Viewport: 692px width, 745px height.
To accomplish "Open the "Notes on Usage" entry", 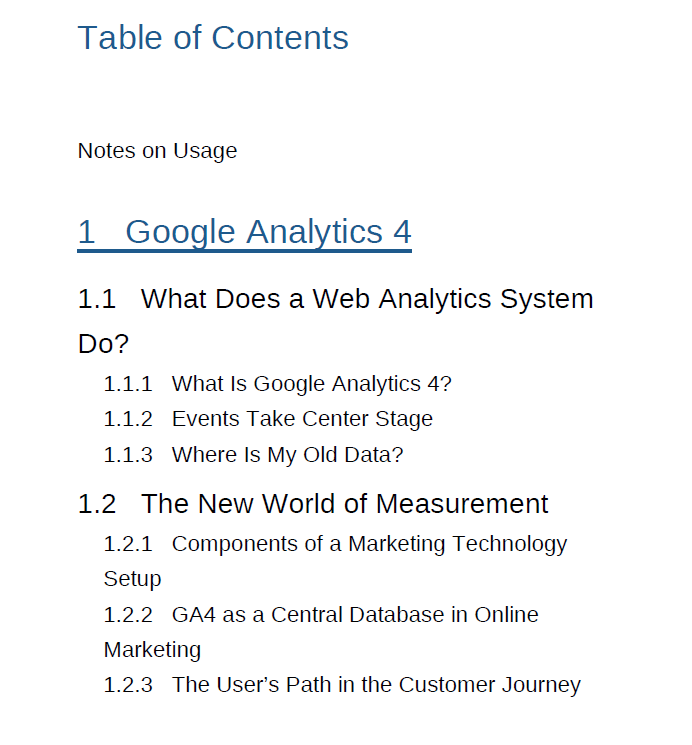I will 157,151.
